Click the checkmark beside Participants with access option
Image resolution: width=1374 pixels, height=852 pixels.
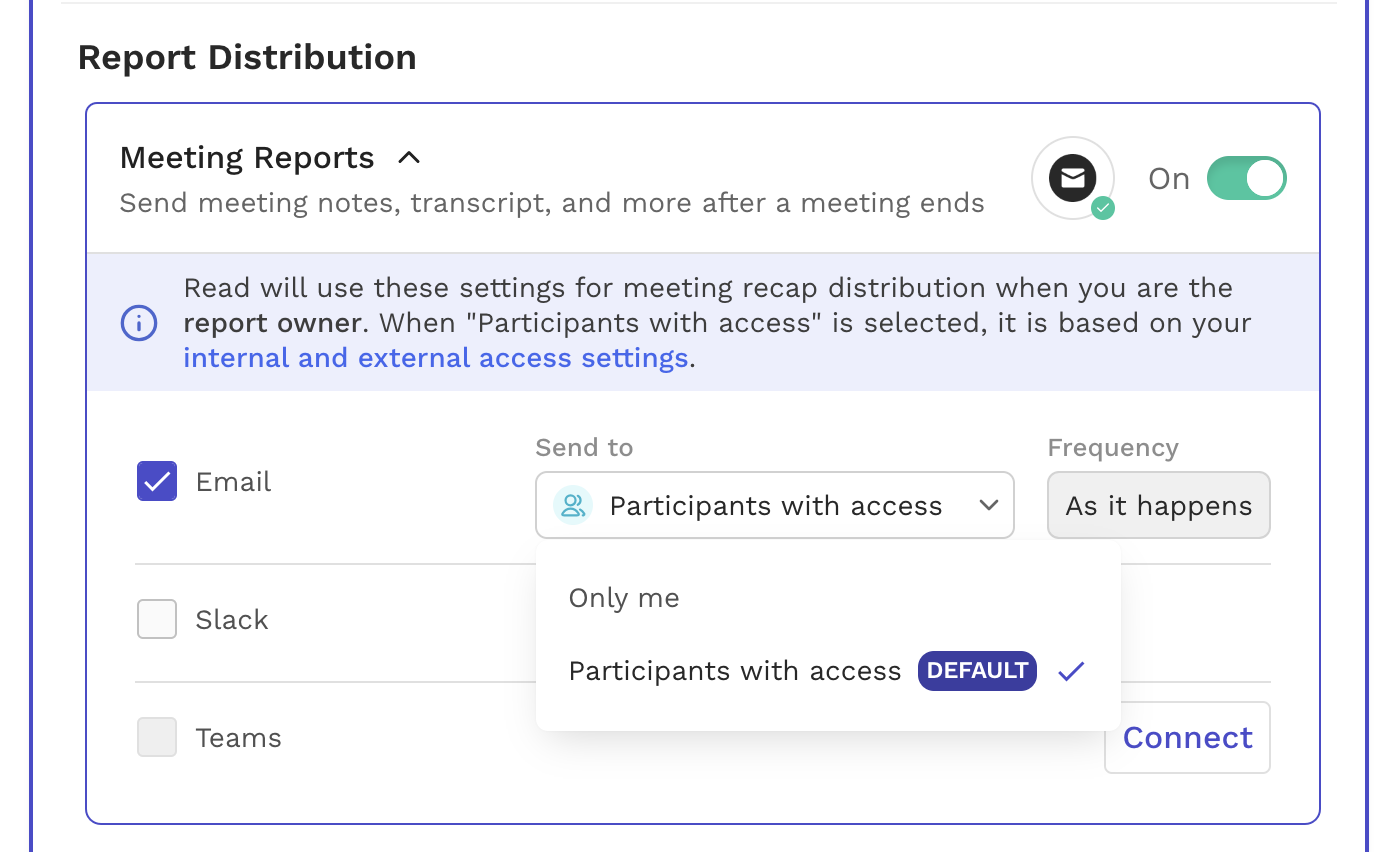pos(1070,671)
